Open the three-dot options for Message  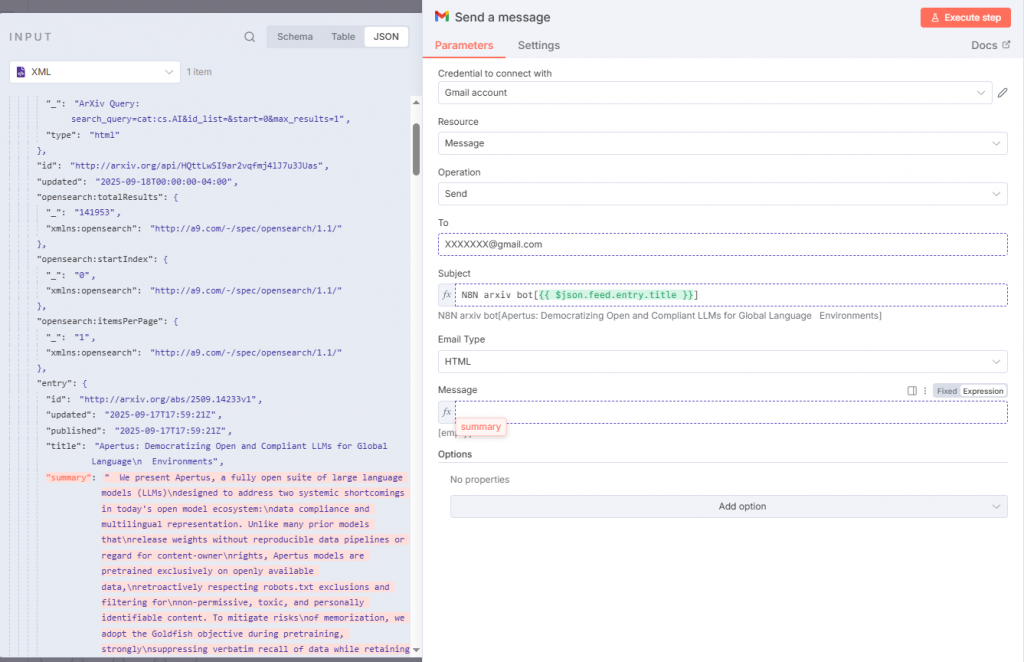tap(925, 391)
